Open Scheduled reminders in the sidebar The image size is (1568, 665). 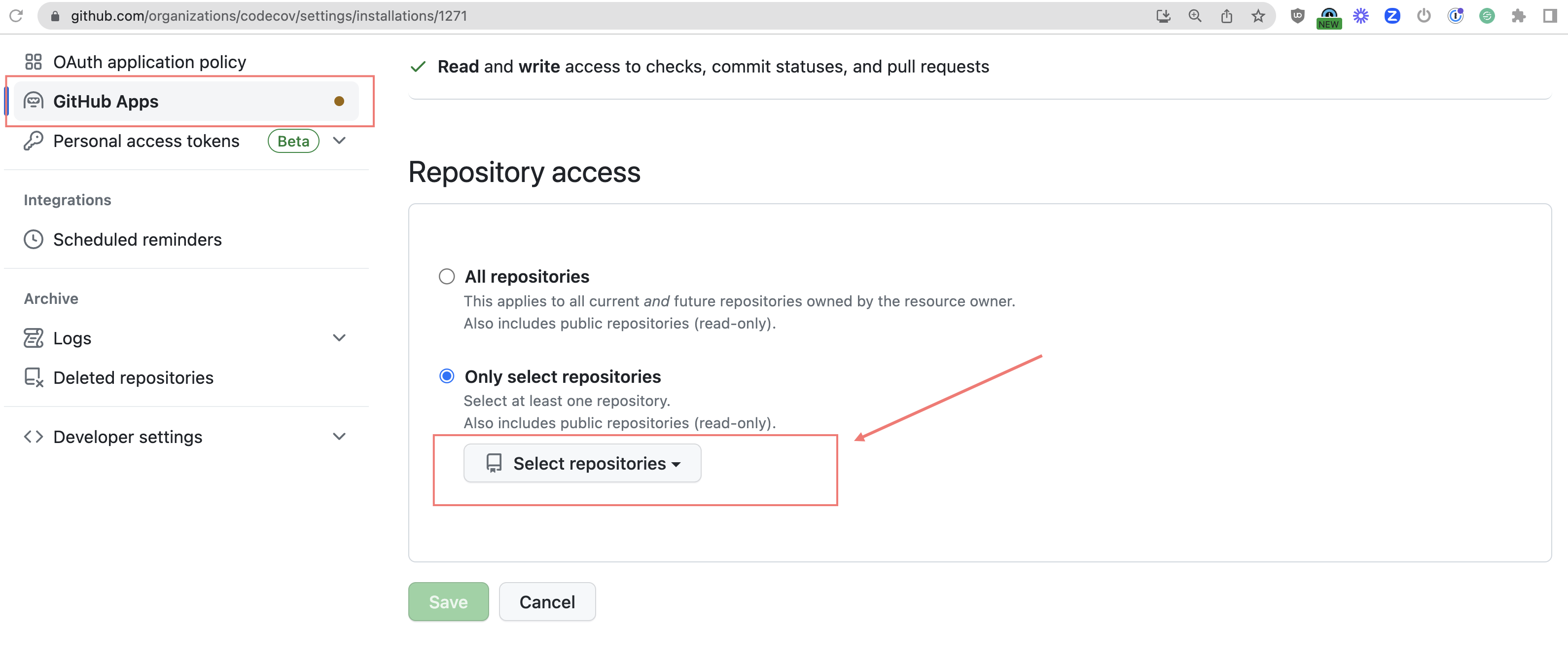(137, 239)
